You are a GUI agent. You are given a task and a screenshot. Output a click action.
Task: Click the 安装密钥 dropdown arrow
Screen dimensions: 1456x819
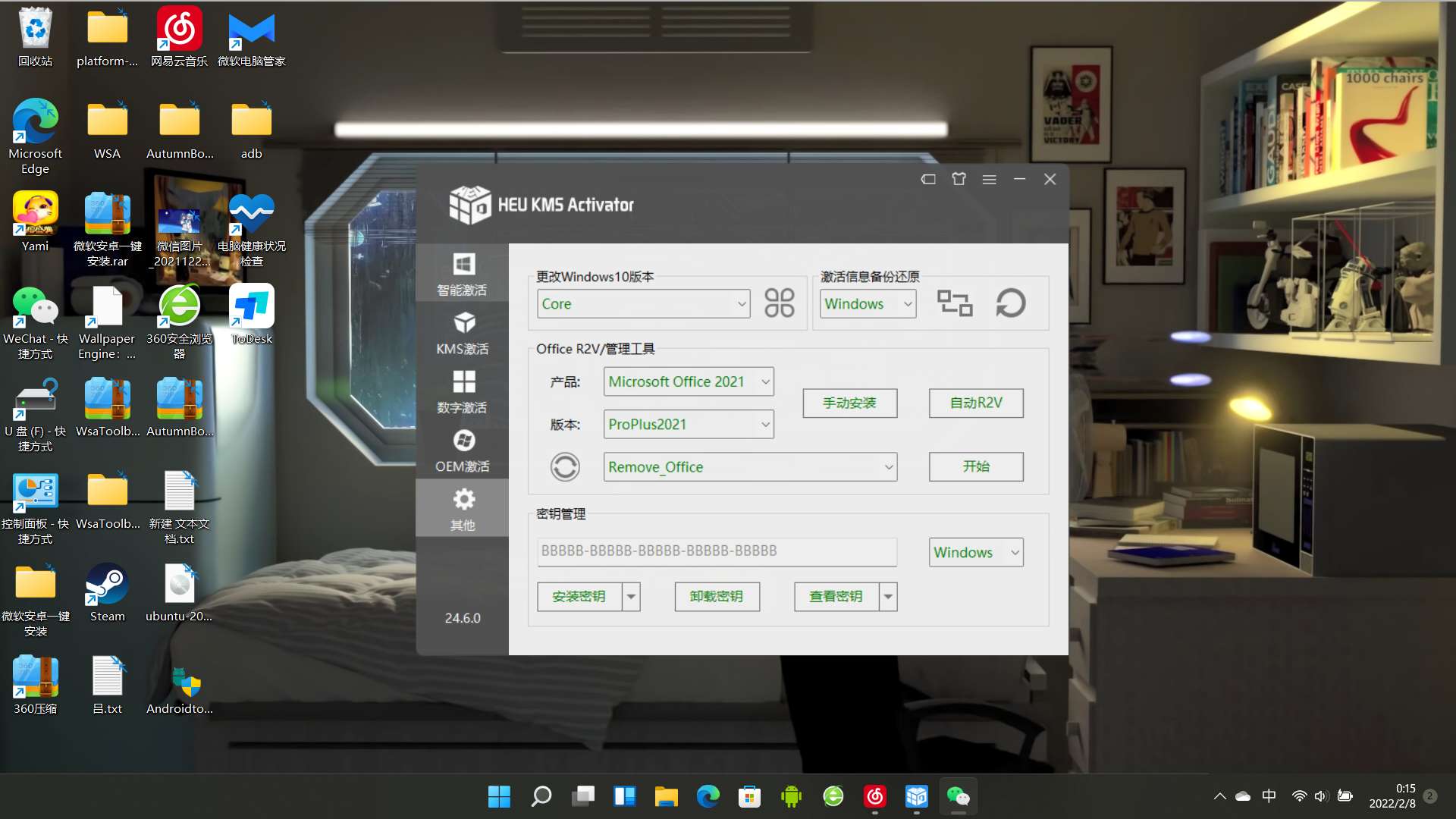pyautogui.click(x=630, y=596)
